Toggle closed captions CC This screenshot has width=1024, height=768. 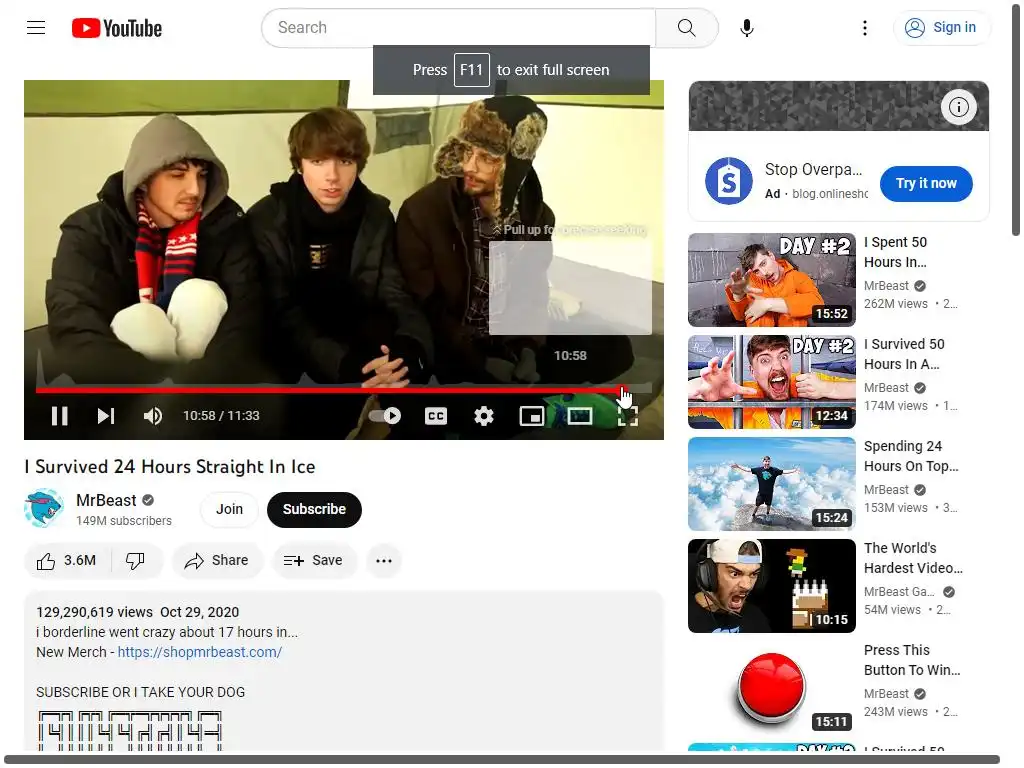click(x=436, y=416)
